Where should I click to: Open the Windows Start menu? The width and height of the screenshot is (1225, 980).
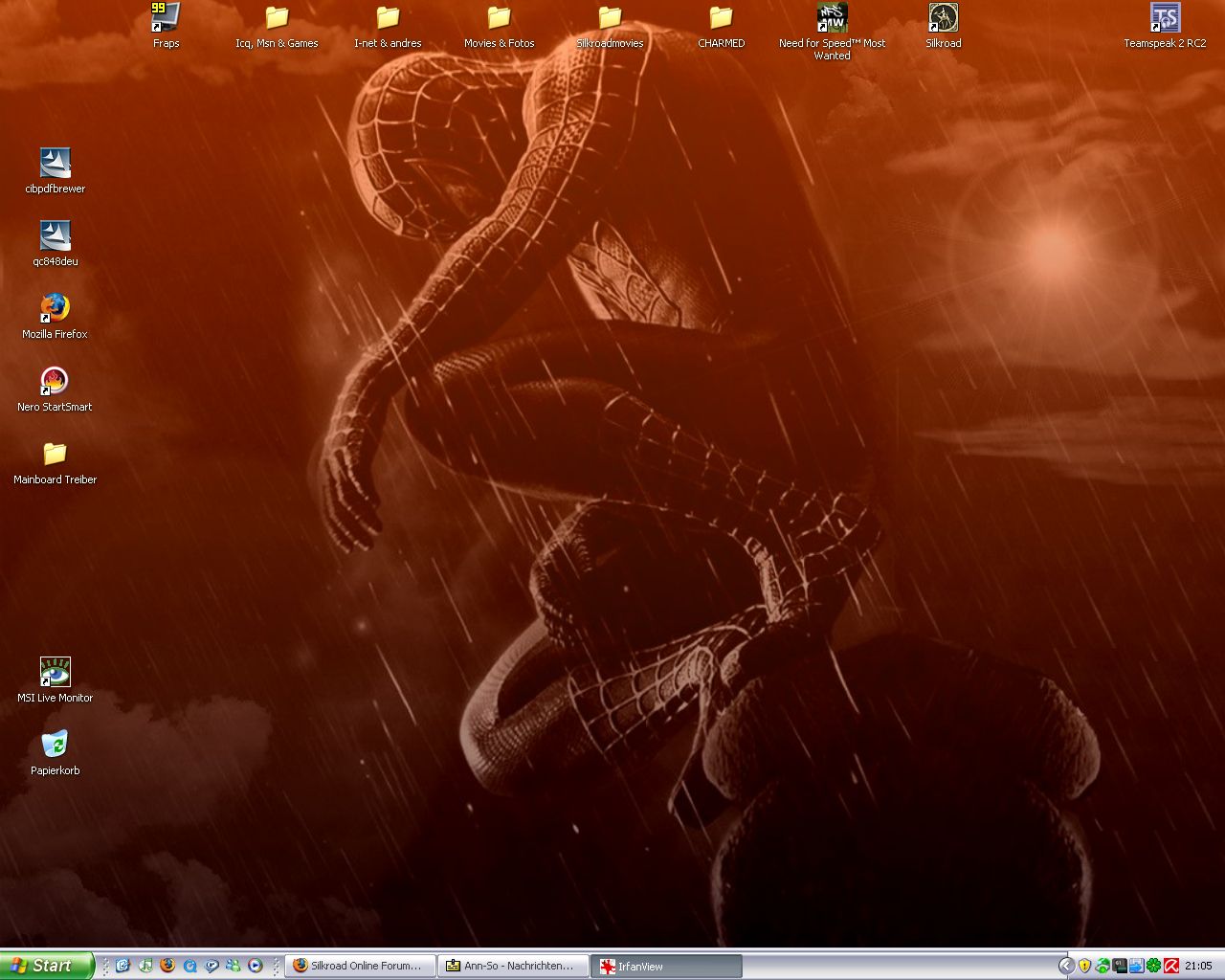47,966
